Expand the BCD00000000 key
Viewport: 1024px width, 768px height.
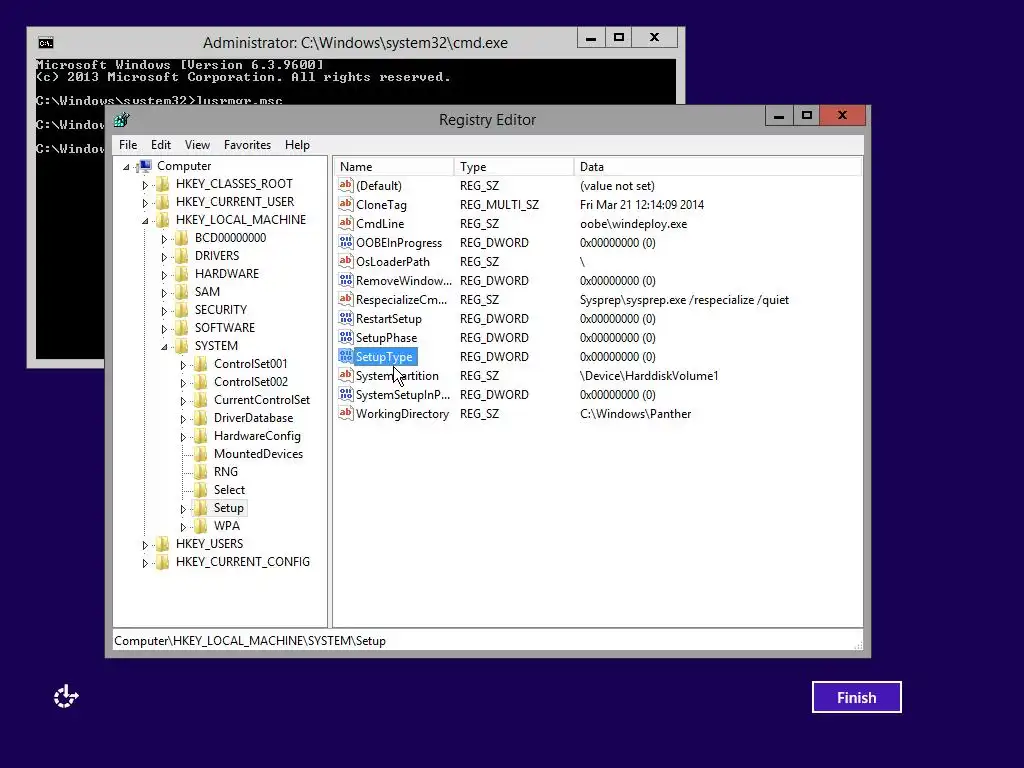pos(165,238)
